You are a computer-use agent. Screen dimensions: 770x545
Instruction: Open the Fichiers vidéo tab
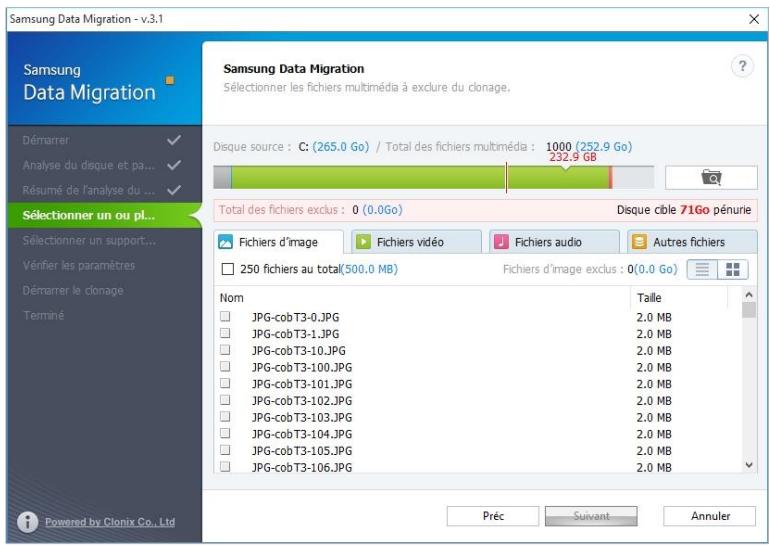coord(416,242)
